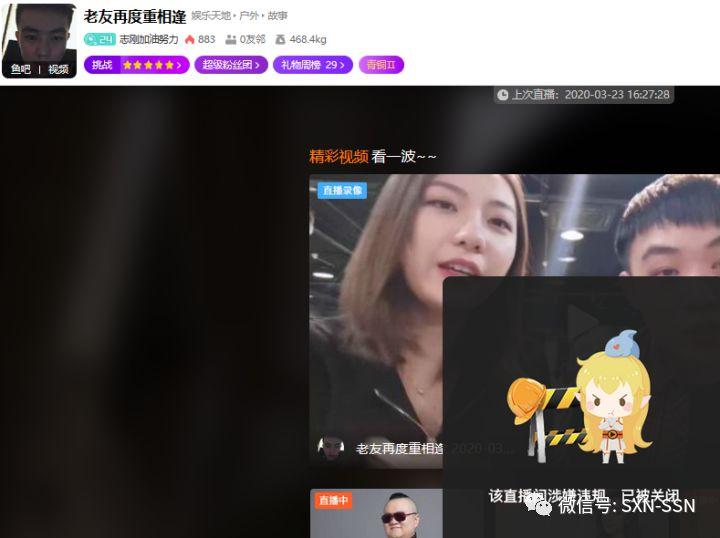Open video titled 老友再度重相逢

click(x=399, y=448)
